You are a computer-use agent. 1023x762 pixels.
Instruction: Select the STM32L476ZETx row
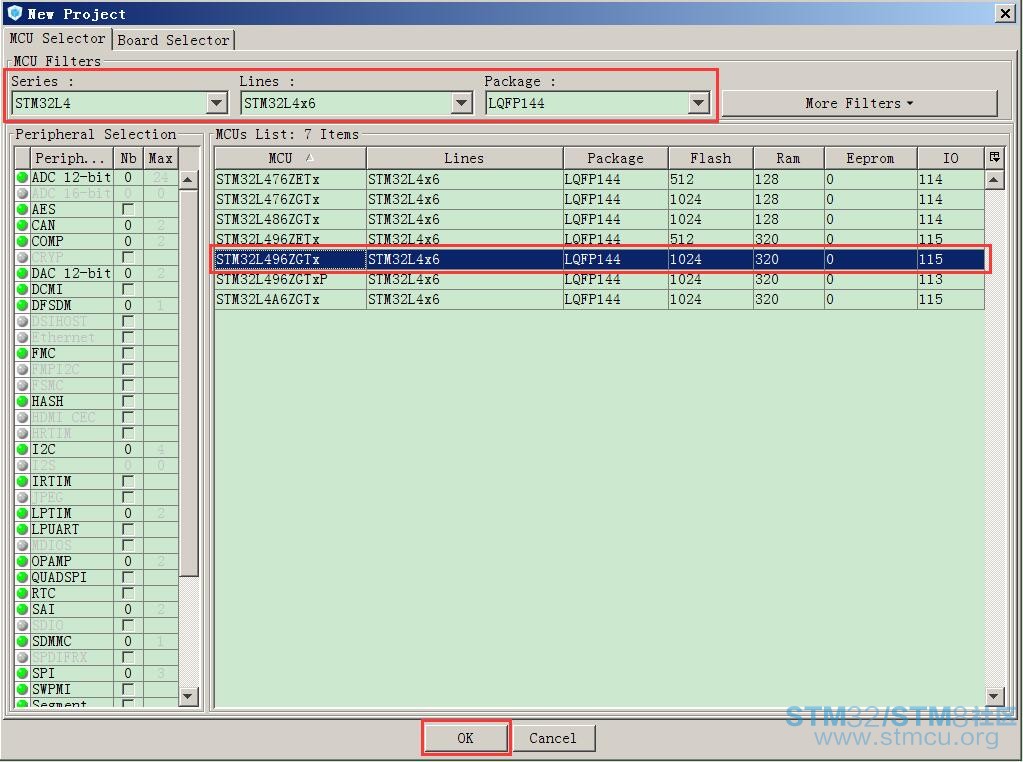click(599, 179)
